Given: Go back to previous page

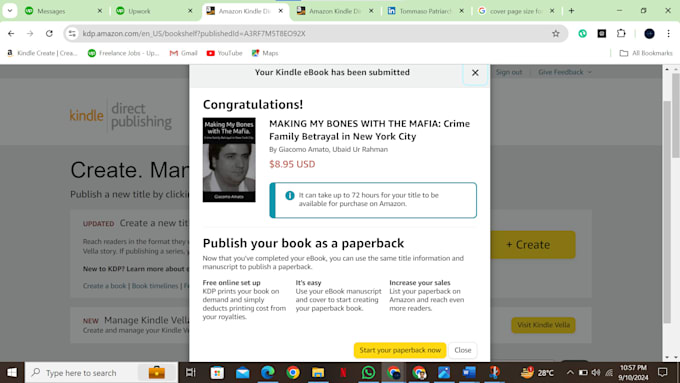Looking at the screenshot, I should pos(11,33).
